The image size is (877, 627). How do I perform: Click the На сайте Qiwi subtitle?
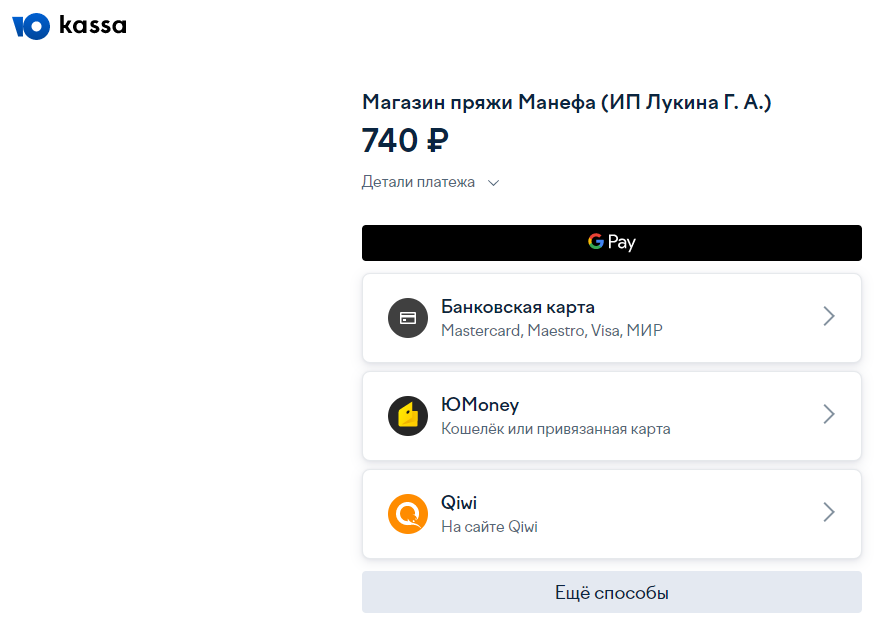[489, 527]
